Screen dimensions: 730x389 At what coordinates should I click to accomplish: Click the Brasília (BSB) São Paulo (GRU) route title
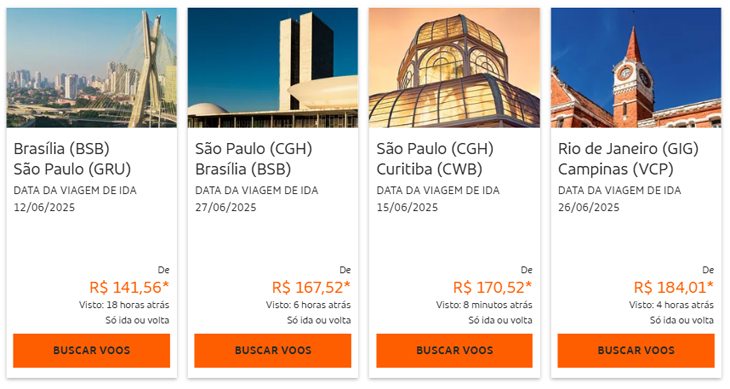pyautogui.click(x=72, y=159)
